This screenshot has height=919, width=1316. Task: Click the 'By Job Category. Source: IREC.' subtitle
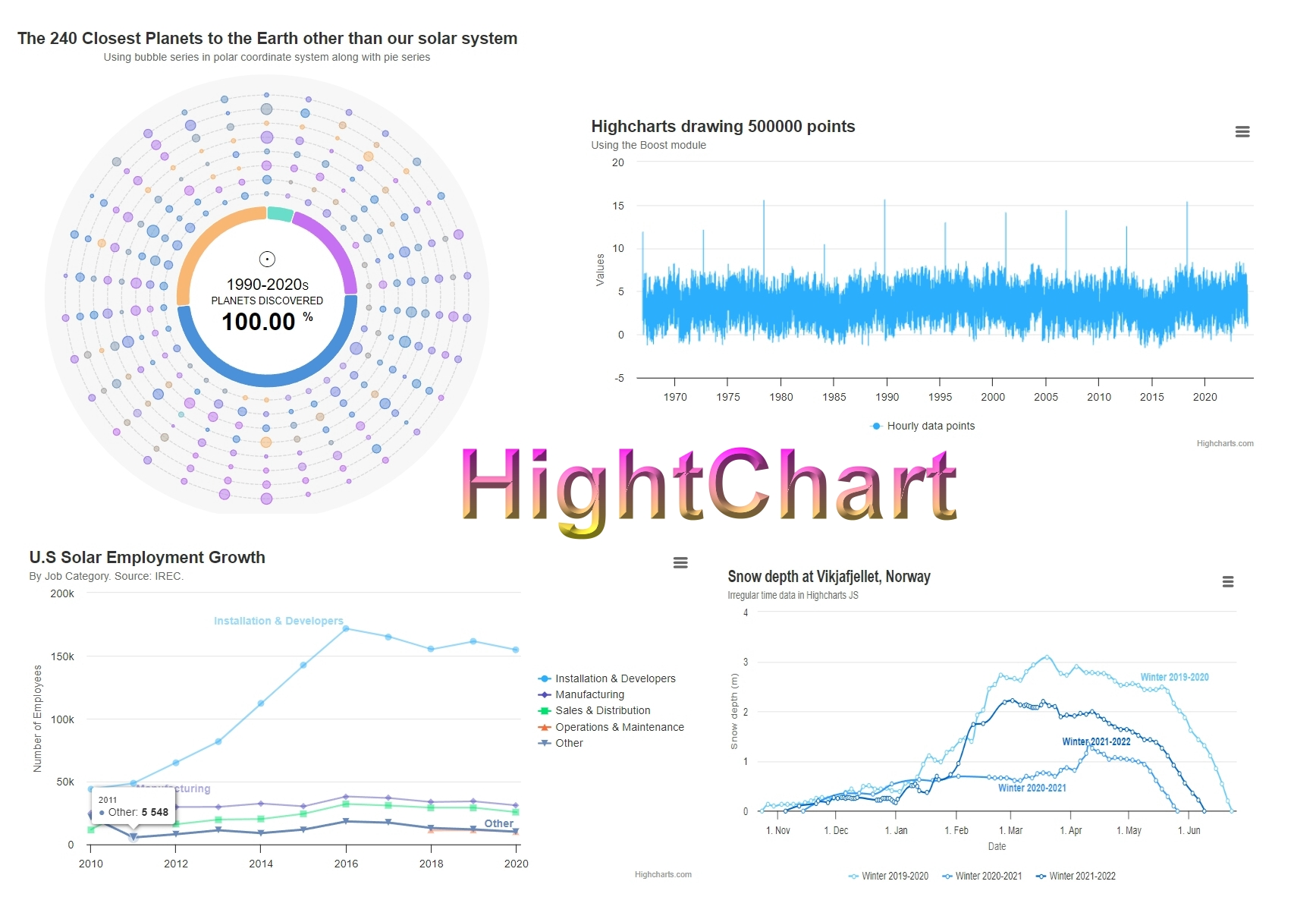tap(106, 576)
